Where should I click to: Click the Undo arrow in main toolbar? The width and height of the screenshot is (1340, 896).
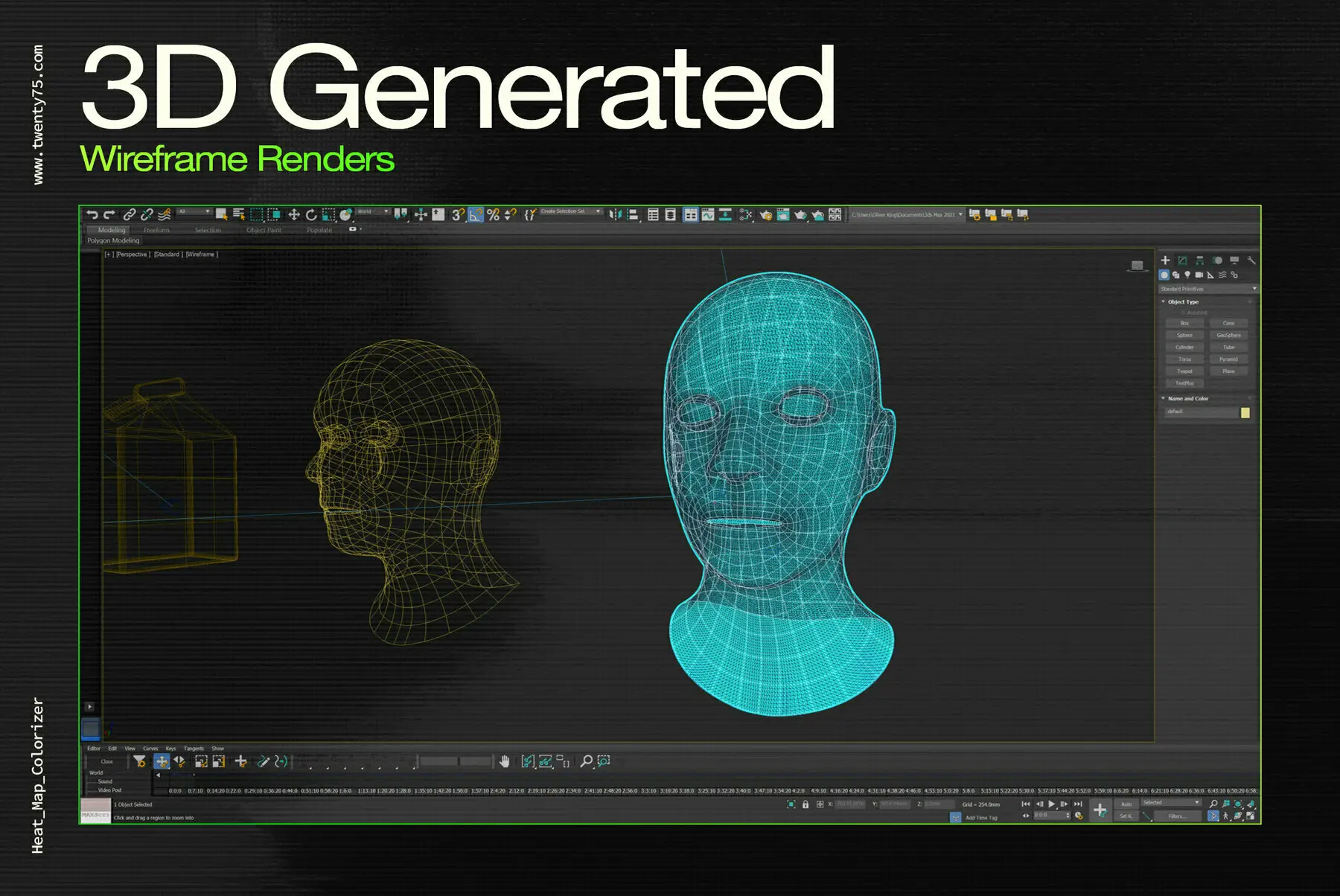(92, 215)
